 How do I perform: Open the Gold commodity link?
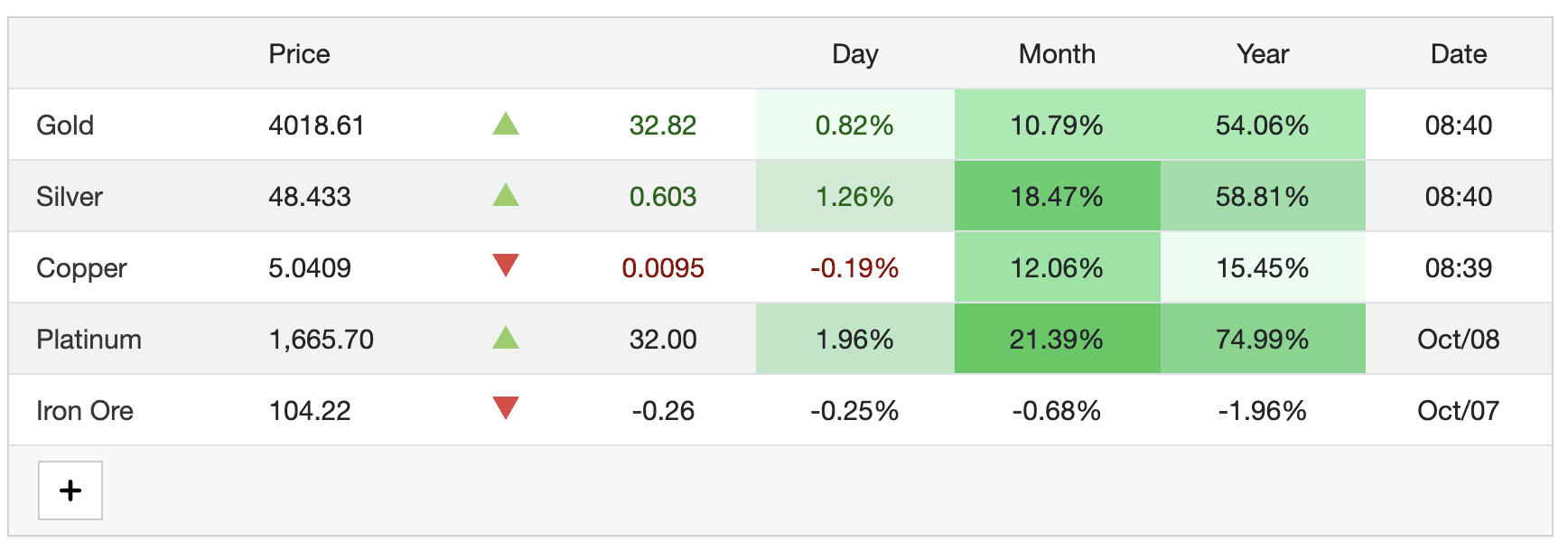(65, 126)
